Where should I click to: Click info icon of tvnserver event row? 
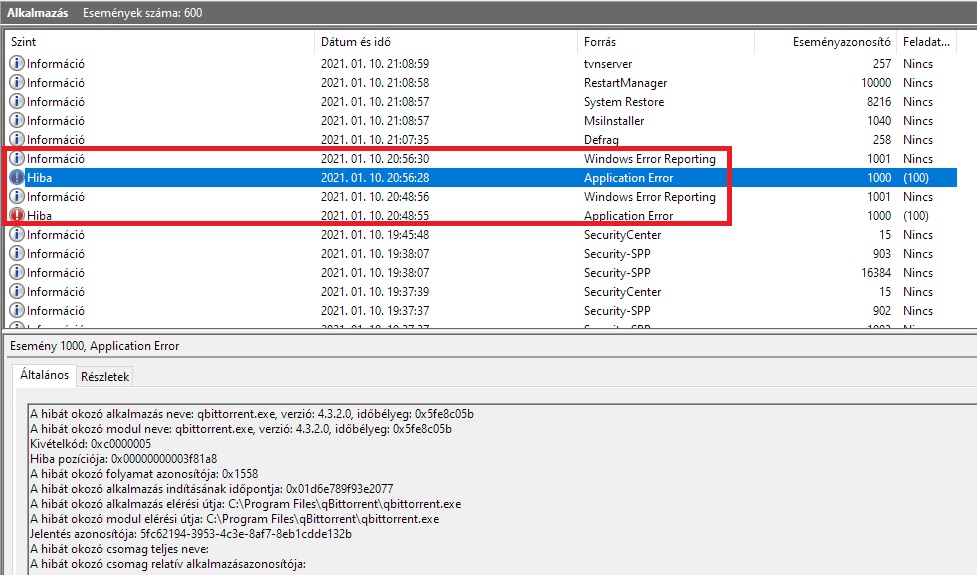17,64
